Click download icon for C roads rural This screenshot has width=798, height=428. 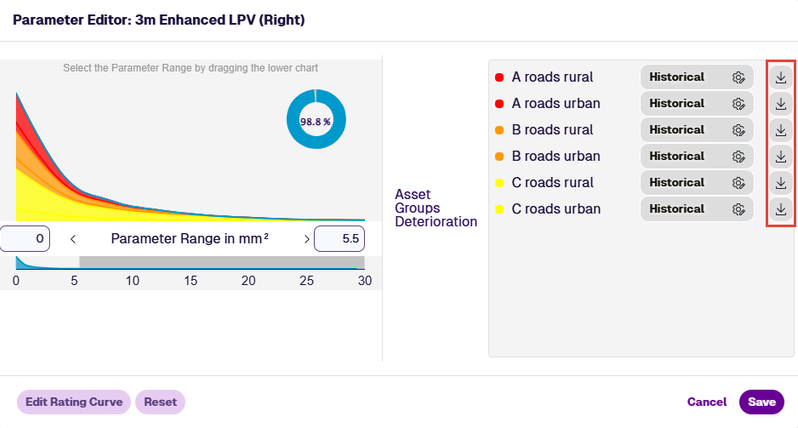(781, 183)
